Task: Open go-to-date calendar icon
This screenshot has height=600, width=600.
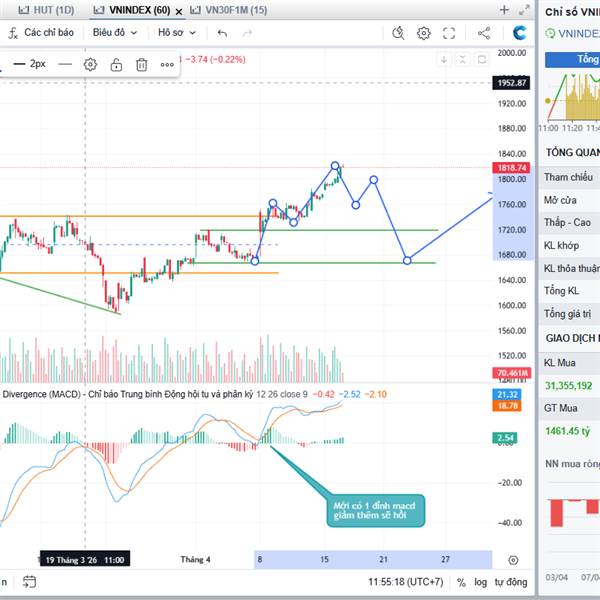Action: point(29,582)
